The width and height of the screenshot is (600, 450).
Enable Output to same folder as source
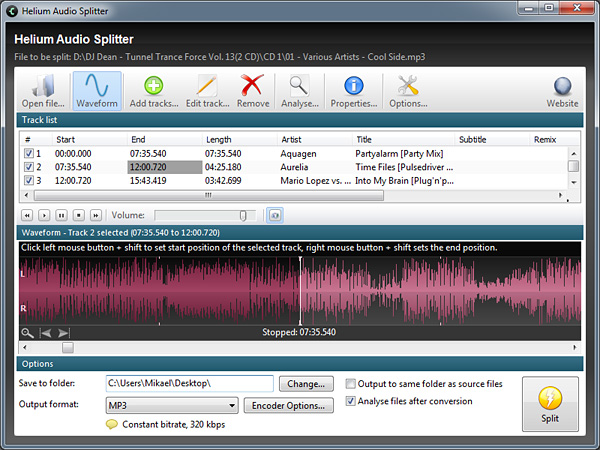point(350,384)
